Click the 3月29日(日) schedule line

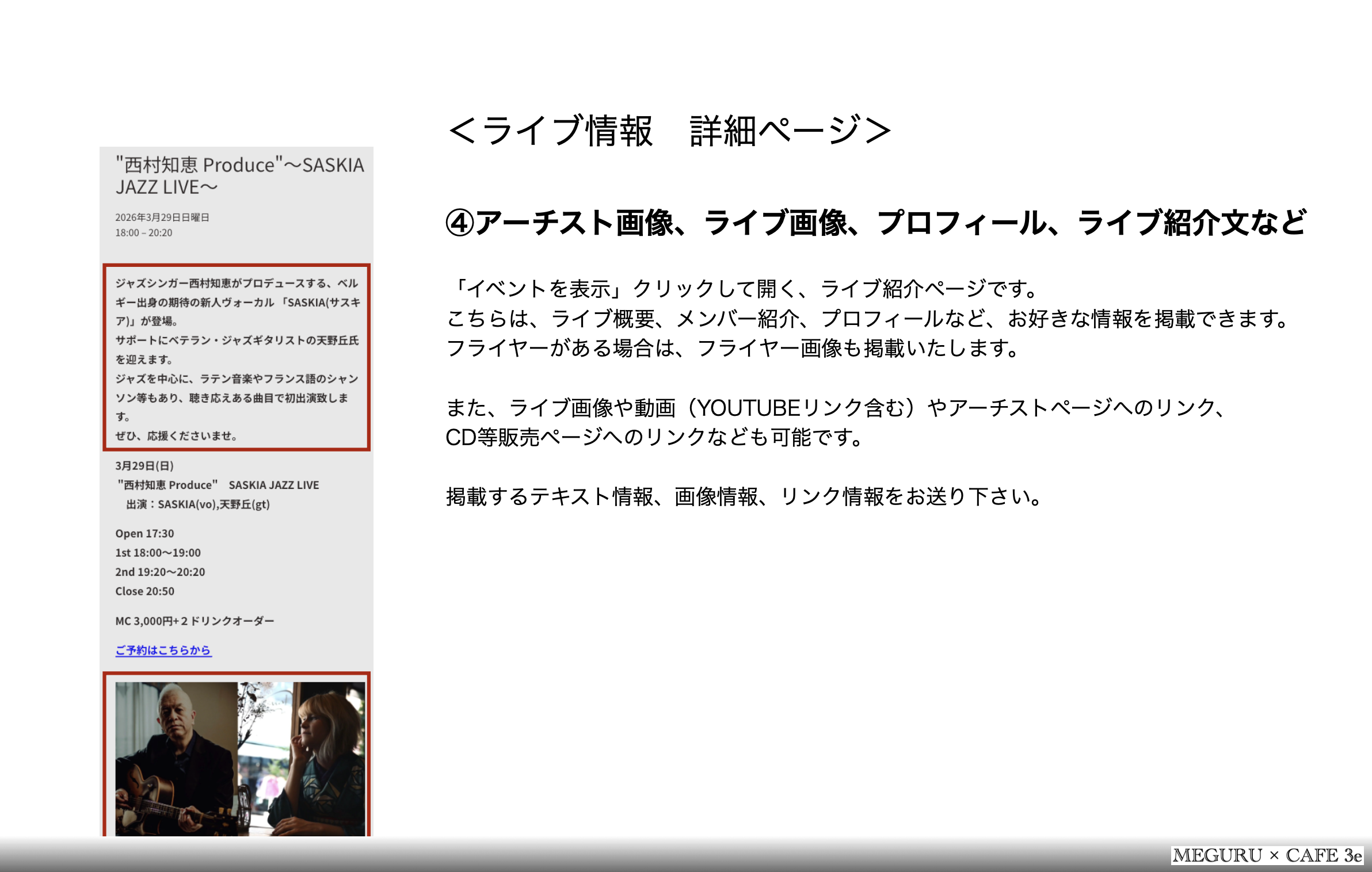point(144,466)
